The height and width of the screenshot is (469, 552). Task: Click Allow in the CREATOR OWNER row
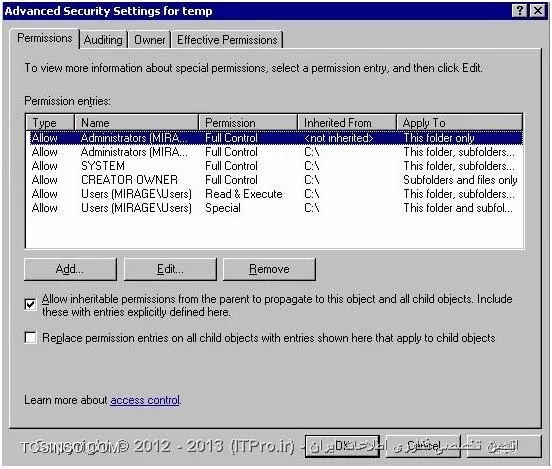(x=44, y=180)
